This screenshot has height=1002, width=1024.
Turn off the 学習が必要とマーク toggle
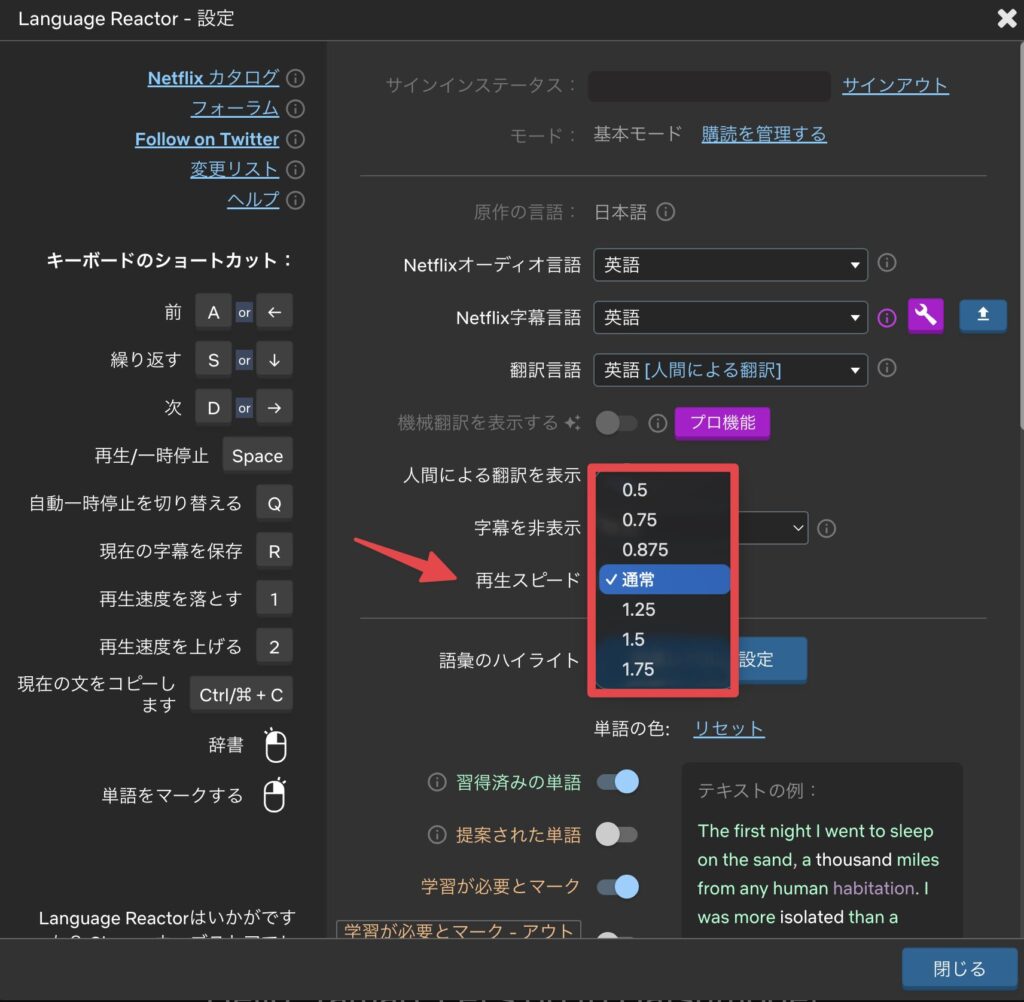(x=617, y=886)
